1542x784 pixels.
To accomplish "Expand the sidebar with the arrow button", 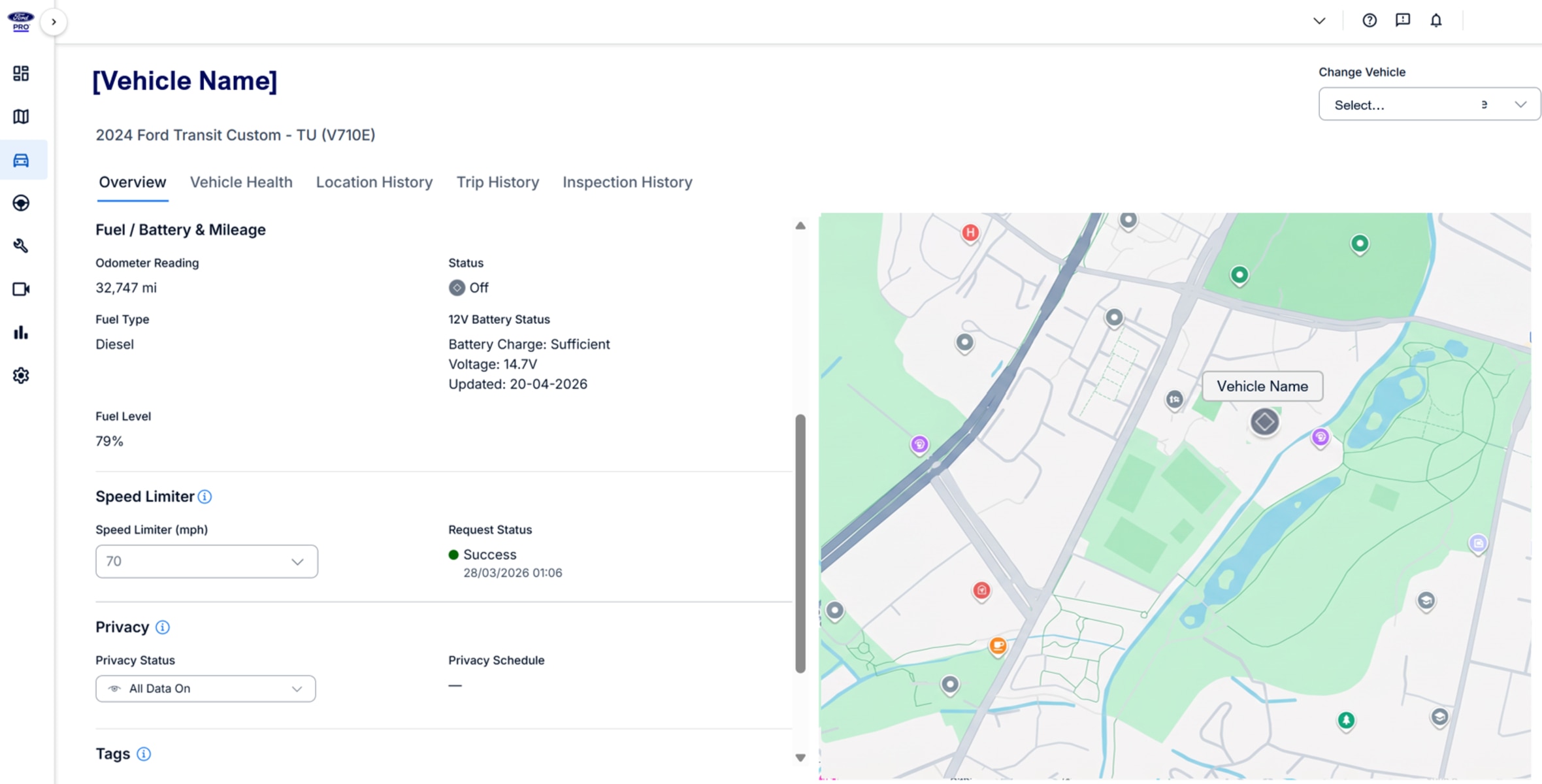I will 54,22.
